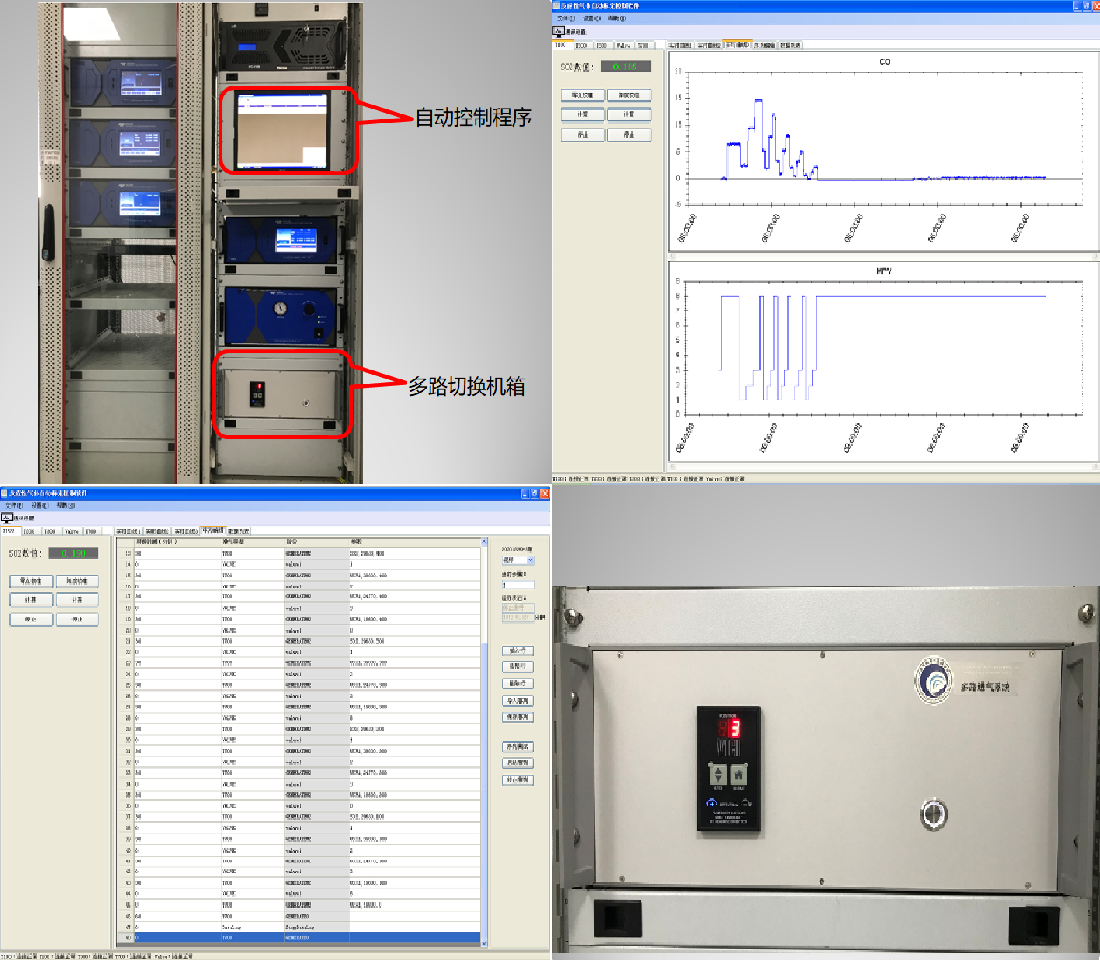Switch to the Valve tab in the table window

tap(72, 531)
